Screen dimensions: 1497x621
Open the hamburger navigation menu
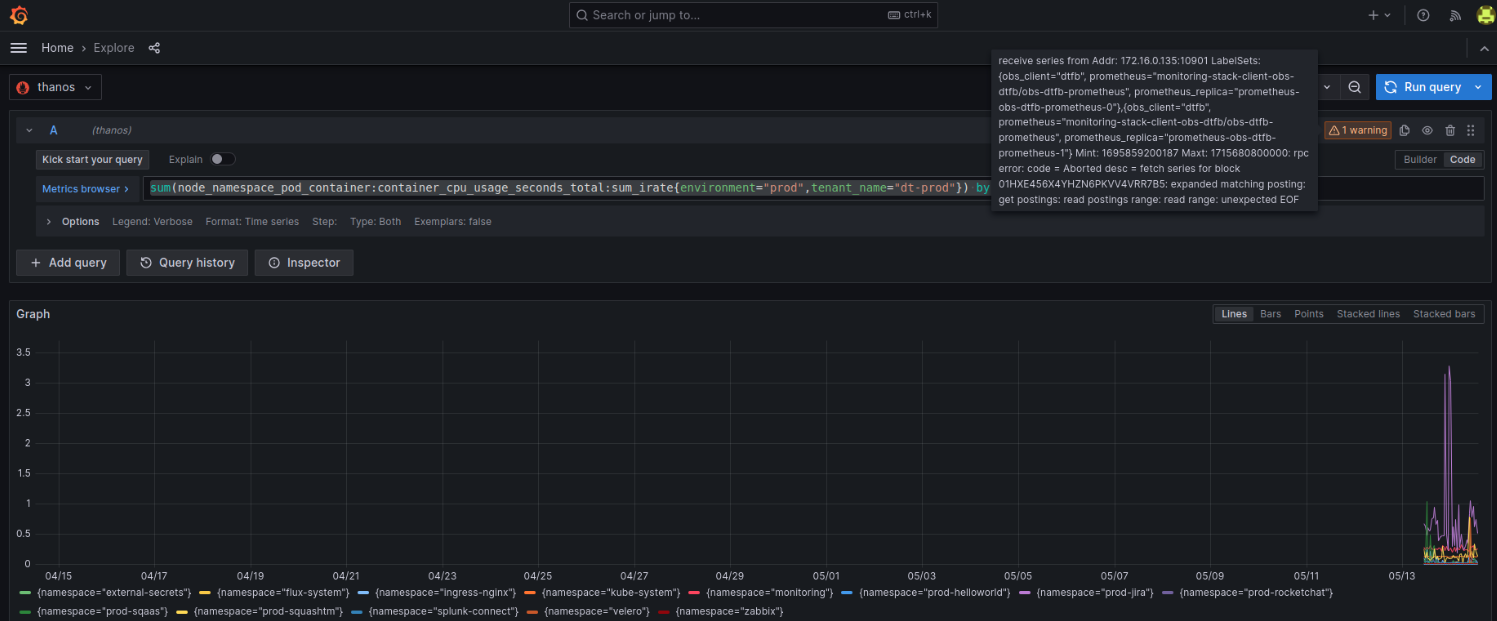(x=18, y=48)
